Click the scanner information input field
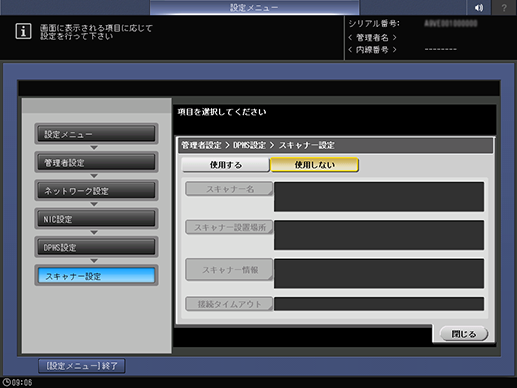Screen dimensions: 517x388 tap(379, 273)
